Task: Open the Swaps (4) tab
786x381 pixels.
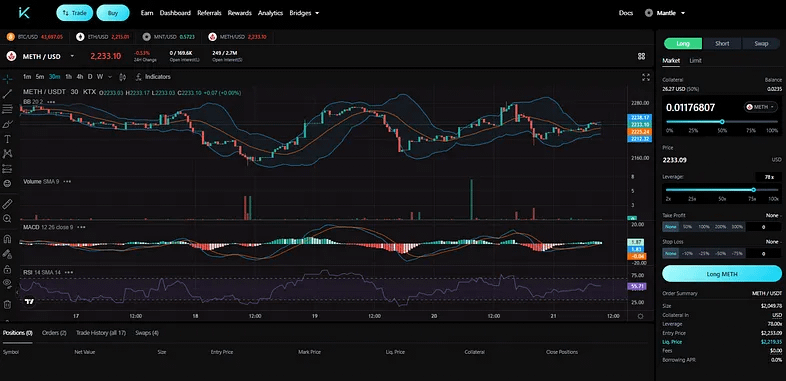Action: tap(147, 332)
